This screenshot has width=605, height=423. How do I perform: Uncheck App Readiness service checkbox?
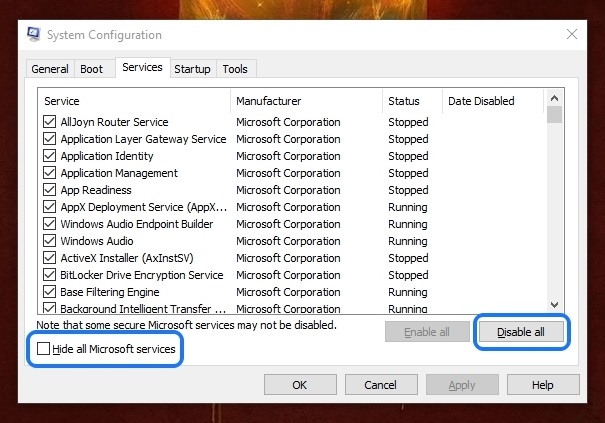coord(49,190)
